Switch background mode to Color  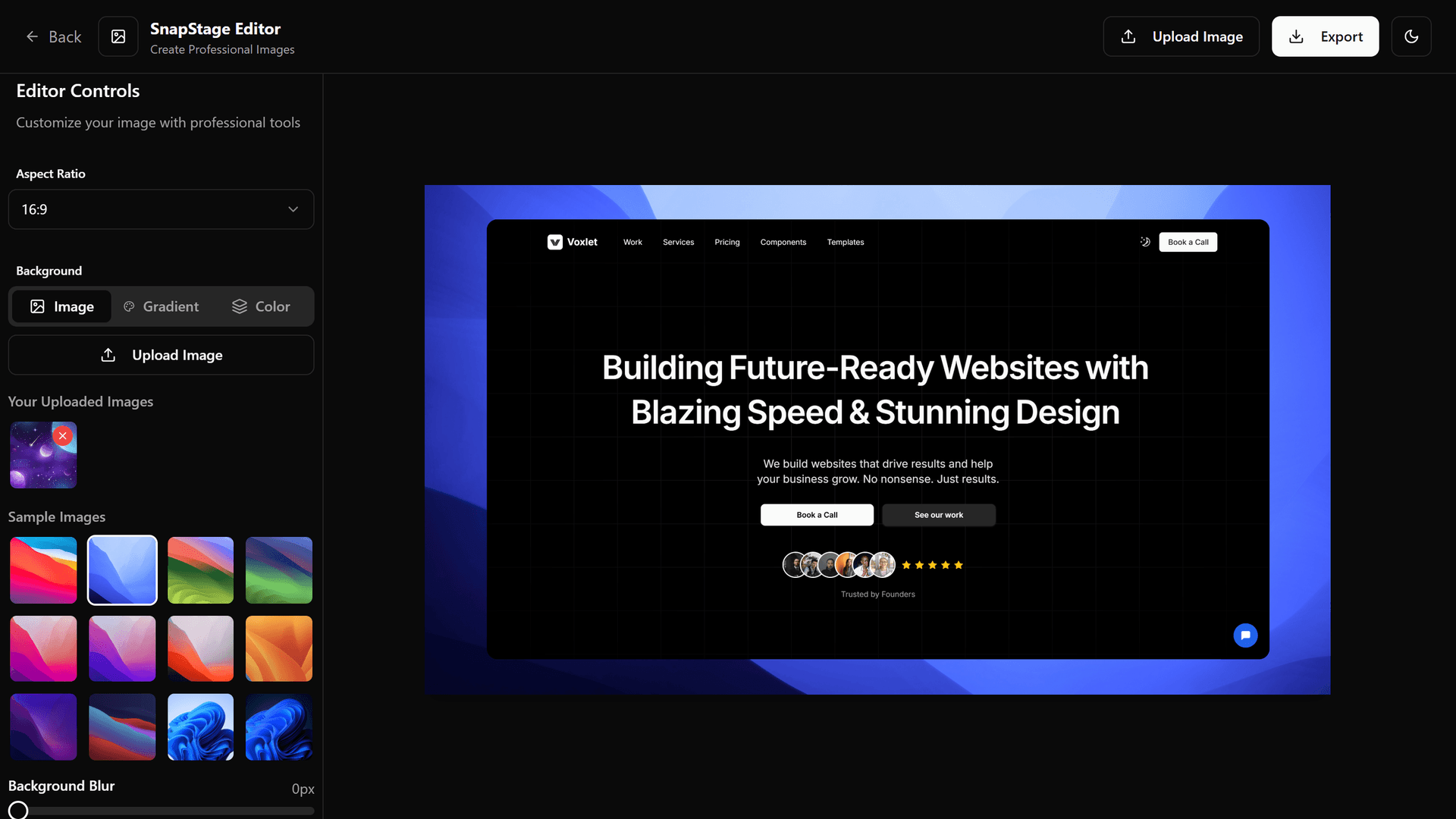point(260,306)
